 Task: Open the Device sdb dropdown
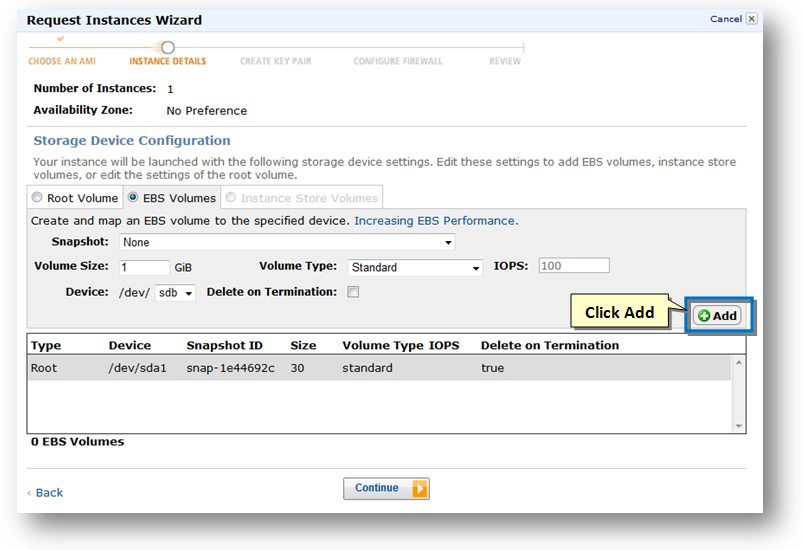coord(175,293)
